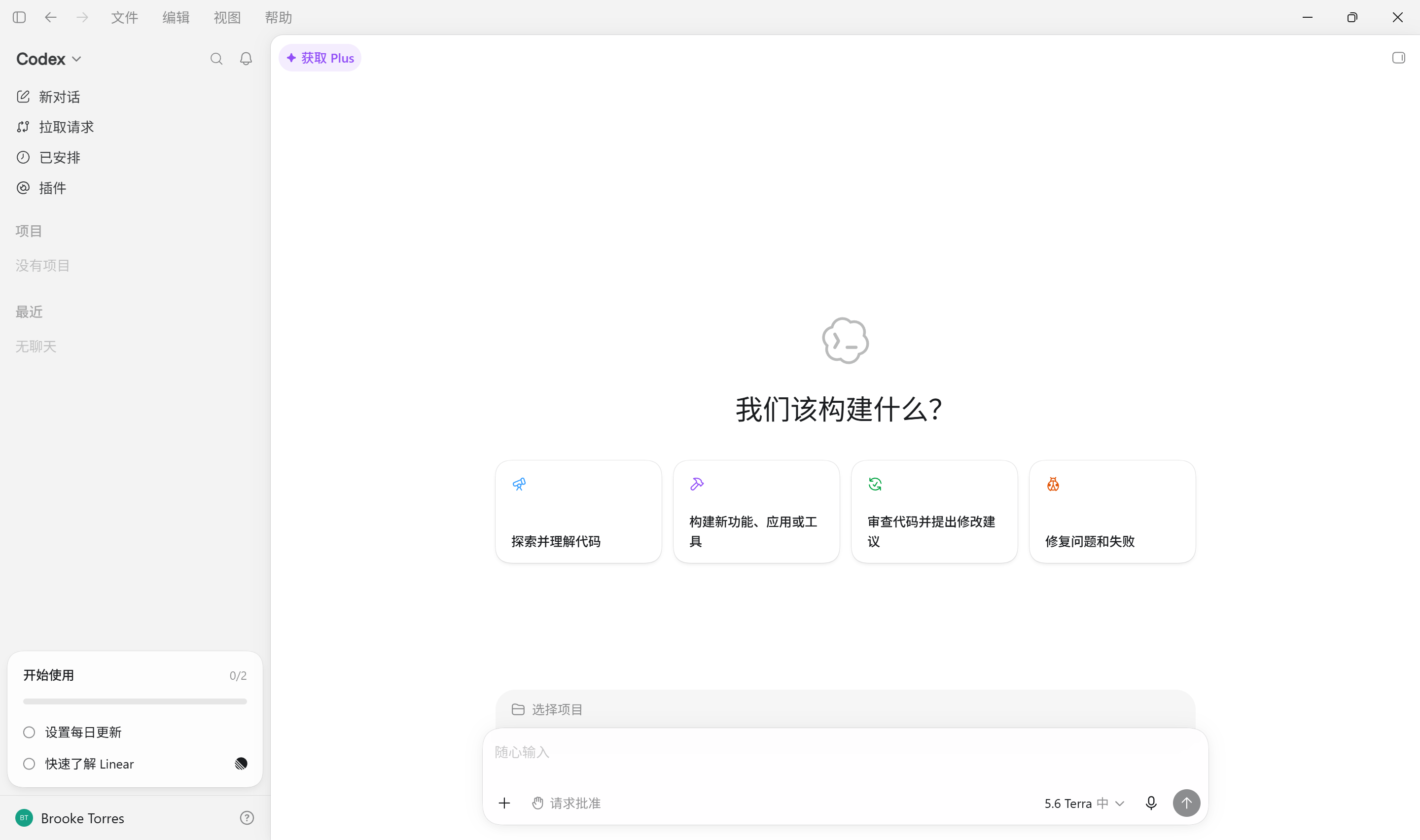This screenshot has height=840, width=1420.
Task: Click the 0/2 progress counter
Action: [238, 675]
